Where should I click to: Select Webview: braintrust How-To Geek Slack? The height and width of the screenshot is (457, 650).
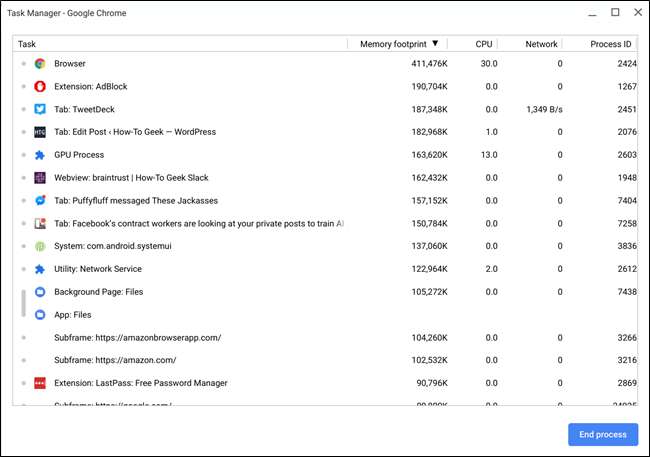(x=325, y=177)
